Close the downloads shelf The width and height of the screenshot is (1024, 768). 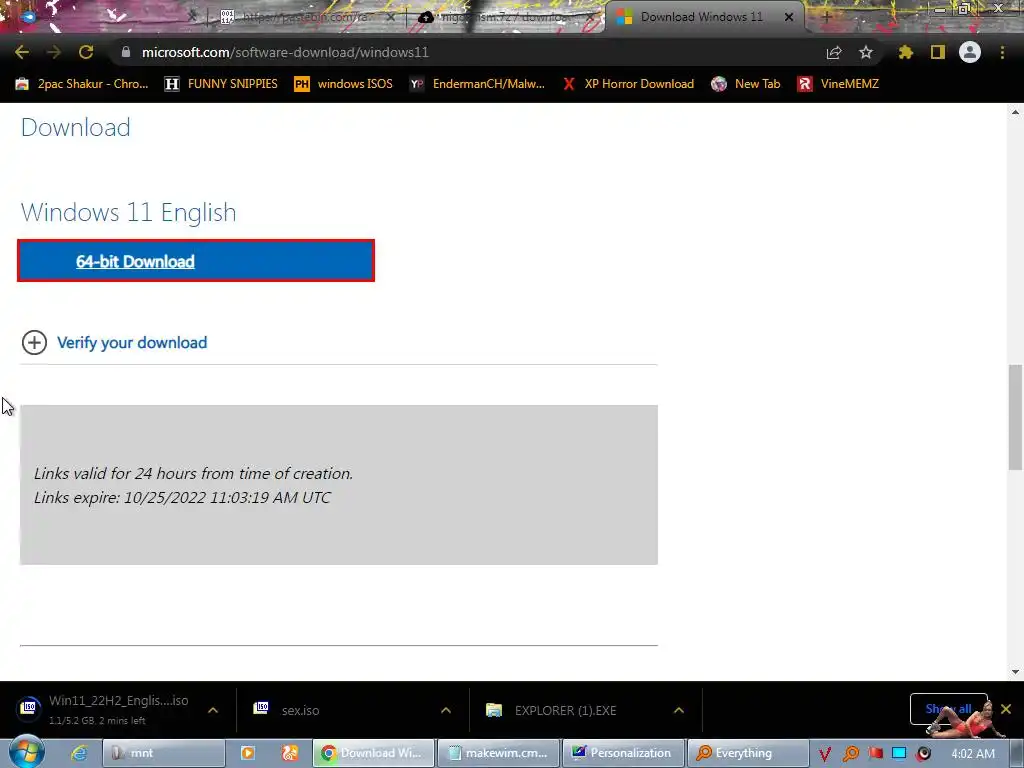click(x=1006, y=709)
